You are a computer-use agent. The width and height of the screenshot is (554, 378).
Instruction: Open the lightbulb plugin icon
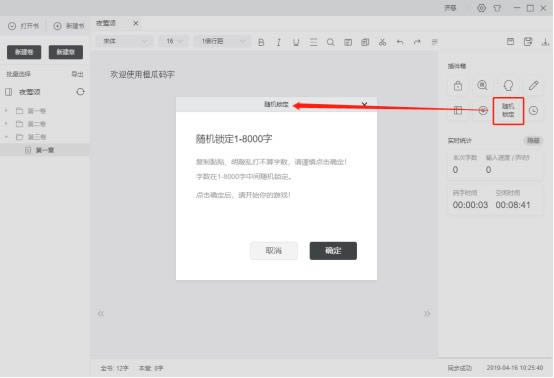[508, 85]
